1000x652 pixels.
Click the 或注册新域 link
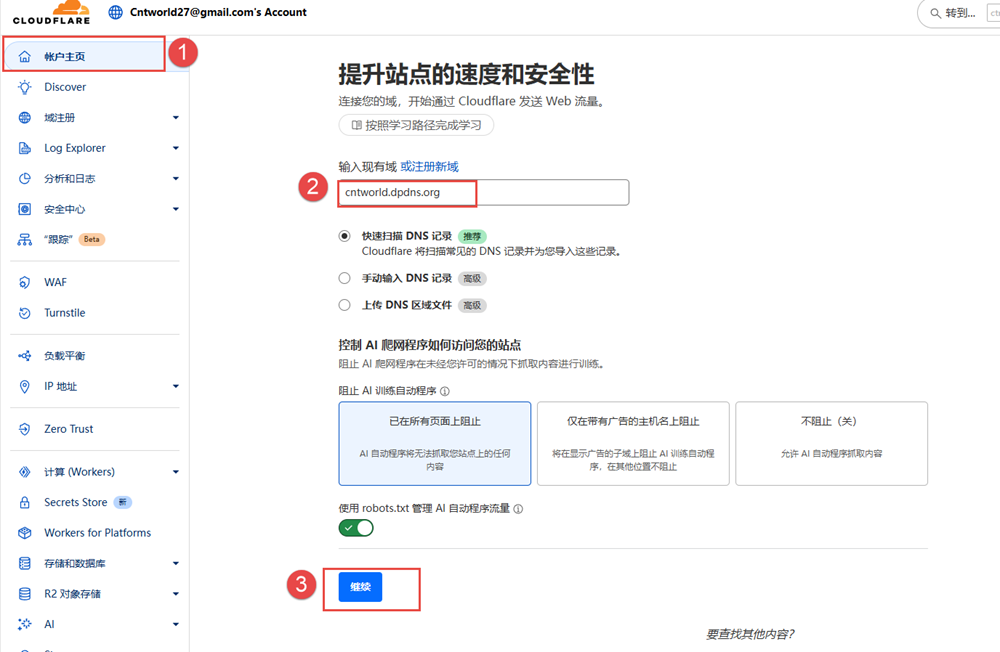pos(429,167)
